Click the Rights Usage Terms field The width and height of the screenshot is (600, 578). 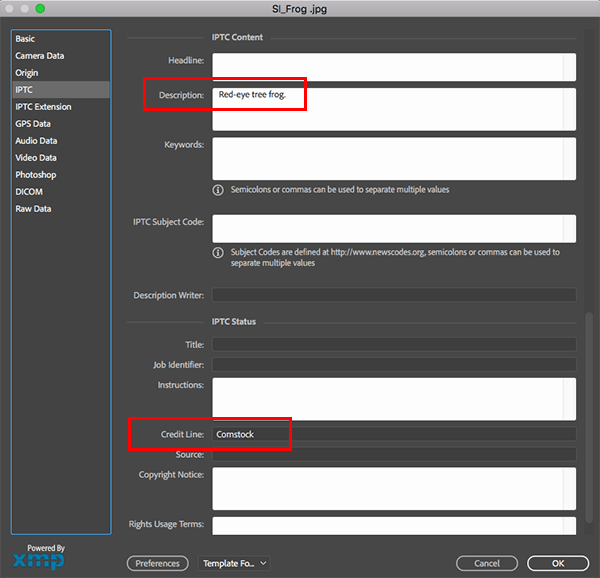(394, 526)
